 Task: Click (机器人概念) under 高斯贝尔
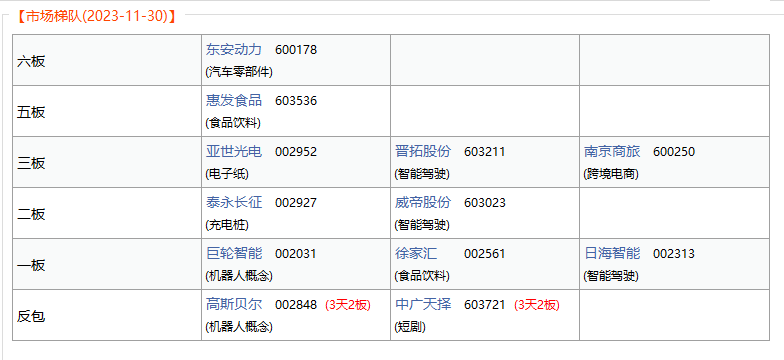(239, 327)
